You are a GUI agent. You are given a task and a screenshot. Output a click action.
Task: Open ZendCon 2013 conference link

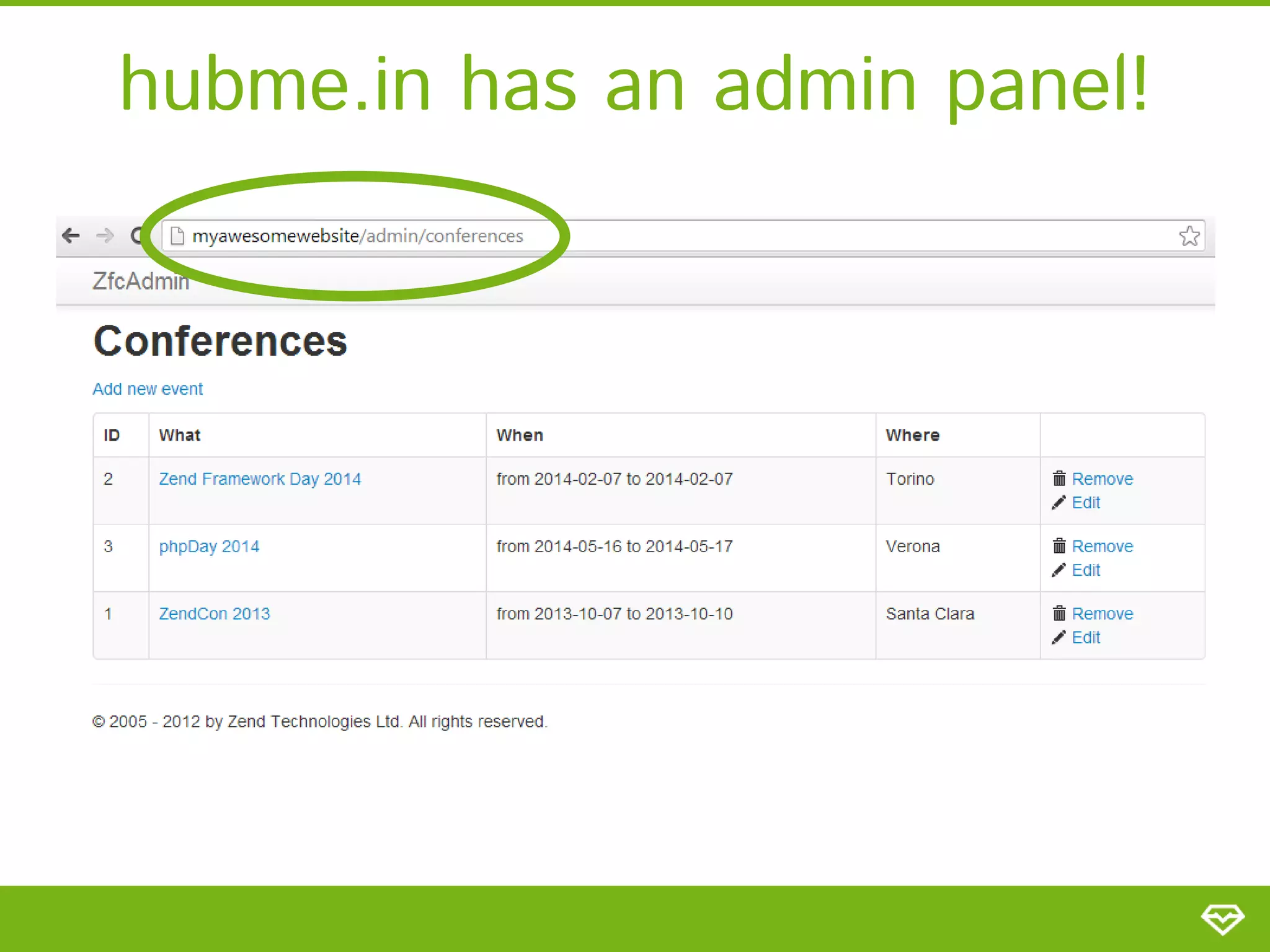click(215, 614)
